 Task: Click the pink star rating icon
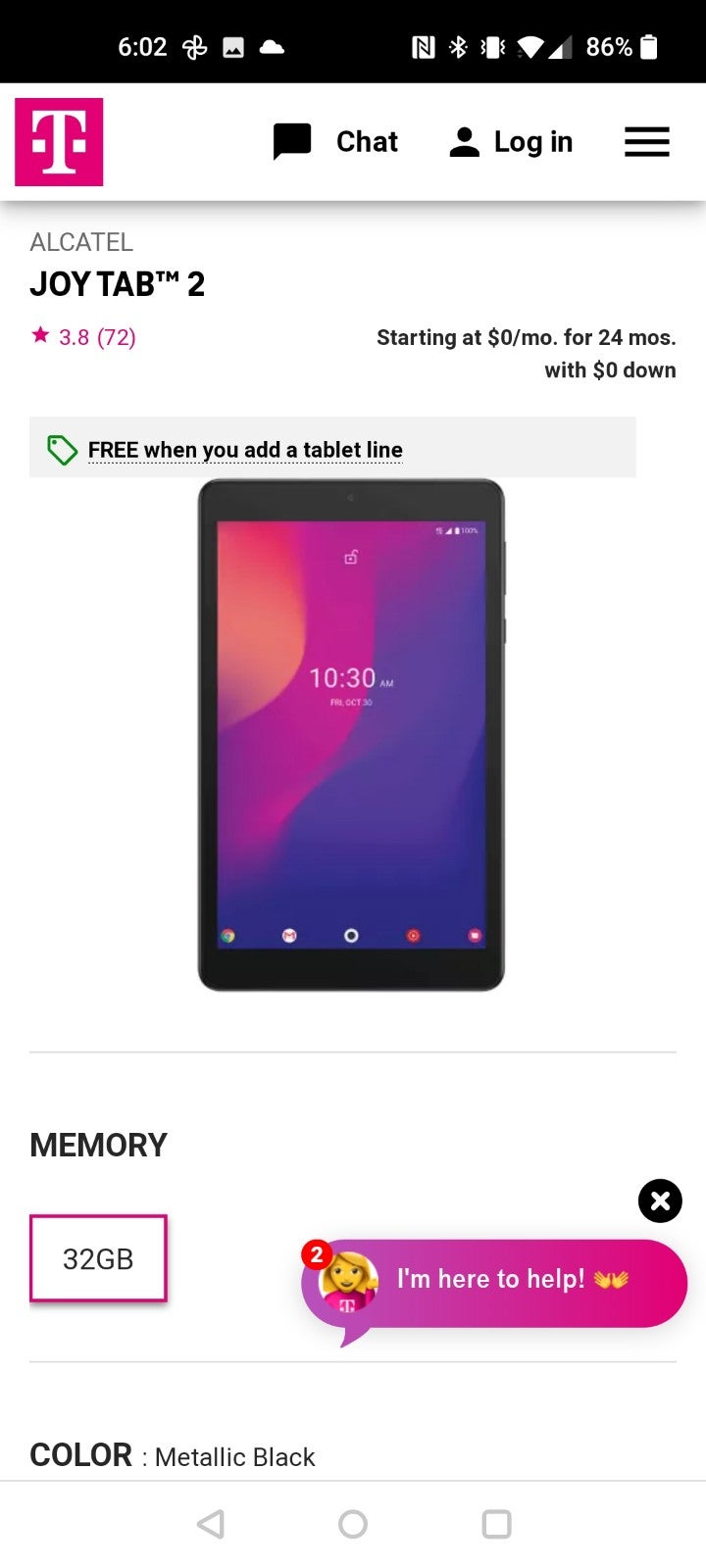[x=40, y=335]
